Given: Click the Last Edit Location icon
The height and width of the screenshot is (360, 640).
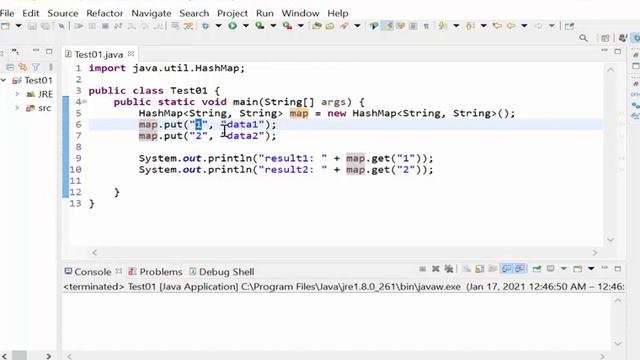Looking at the screenshot, I should click(x=497, y=26).
